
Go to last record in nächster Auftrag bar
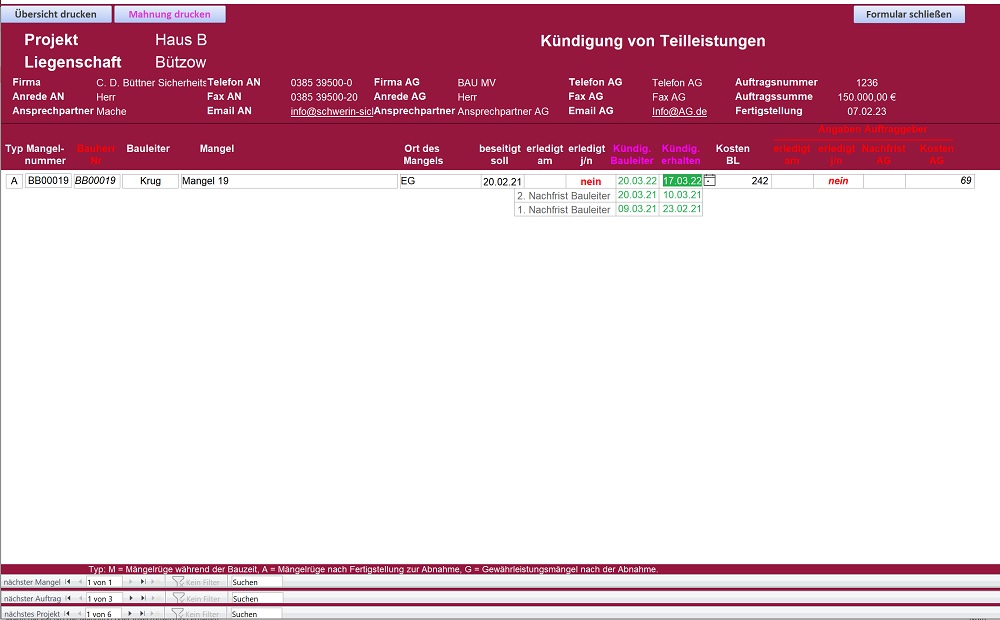[143, 598]
